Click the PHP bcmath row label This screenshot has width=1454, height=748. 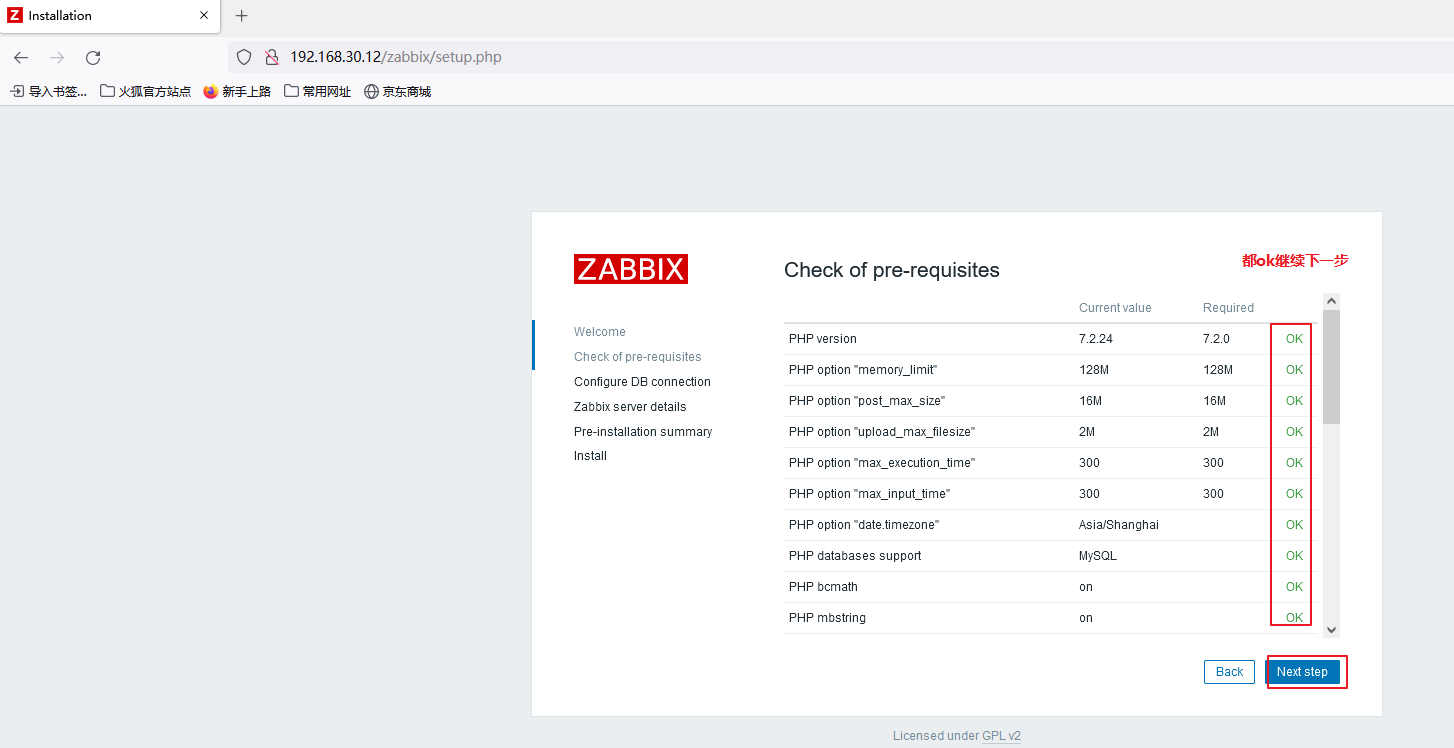tap(823, 587)
